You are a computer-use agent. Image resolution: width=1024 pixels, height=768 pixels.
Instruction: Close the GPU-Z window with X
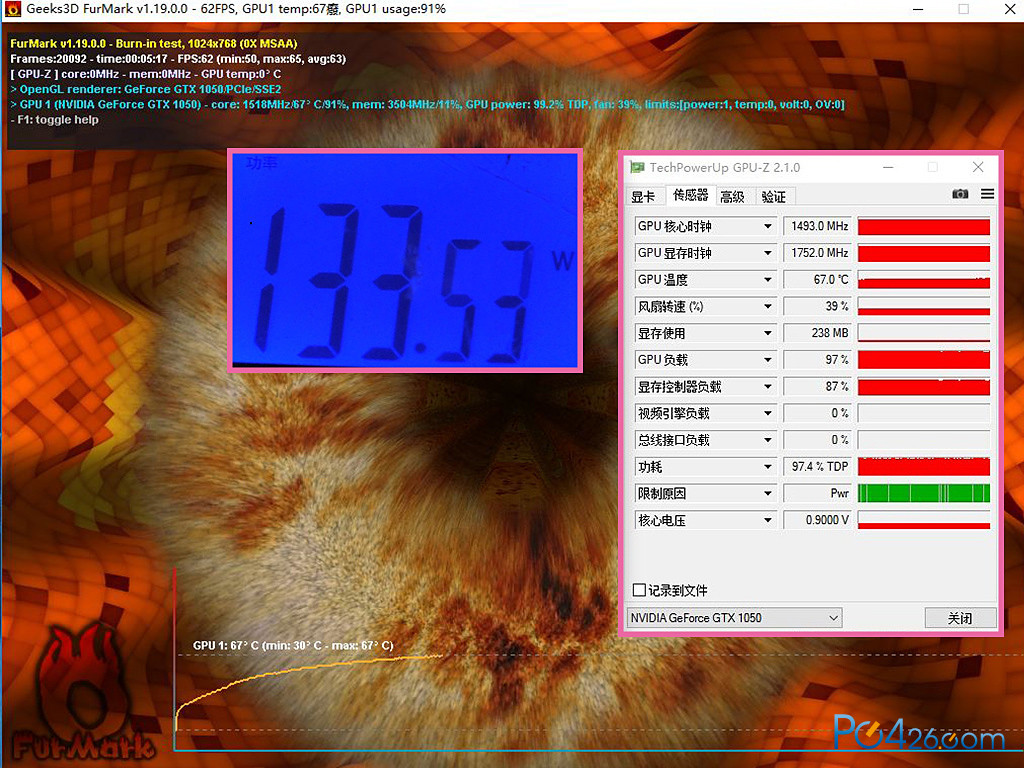tap(978, 167)
